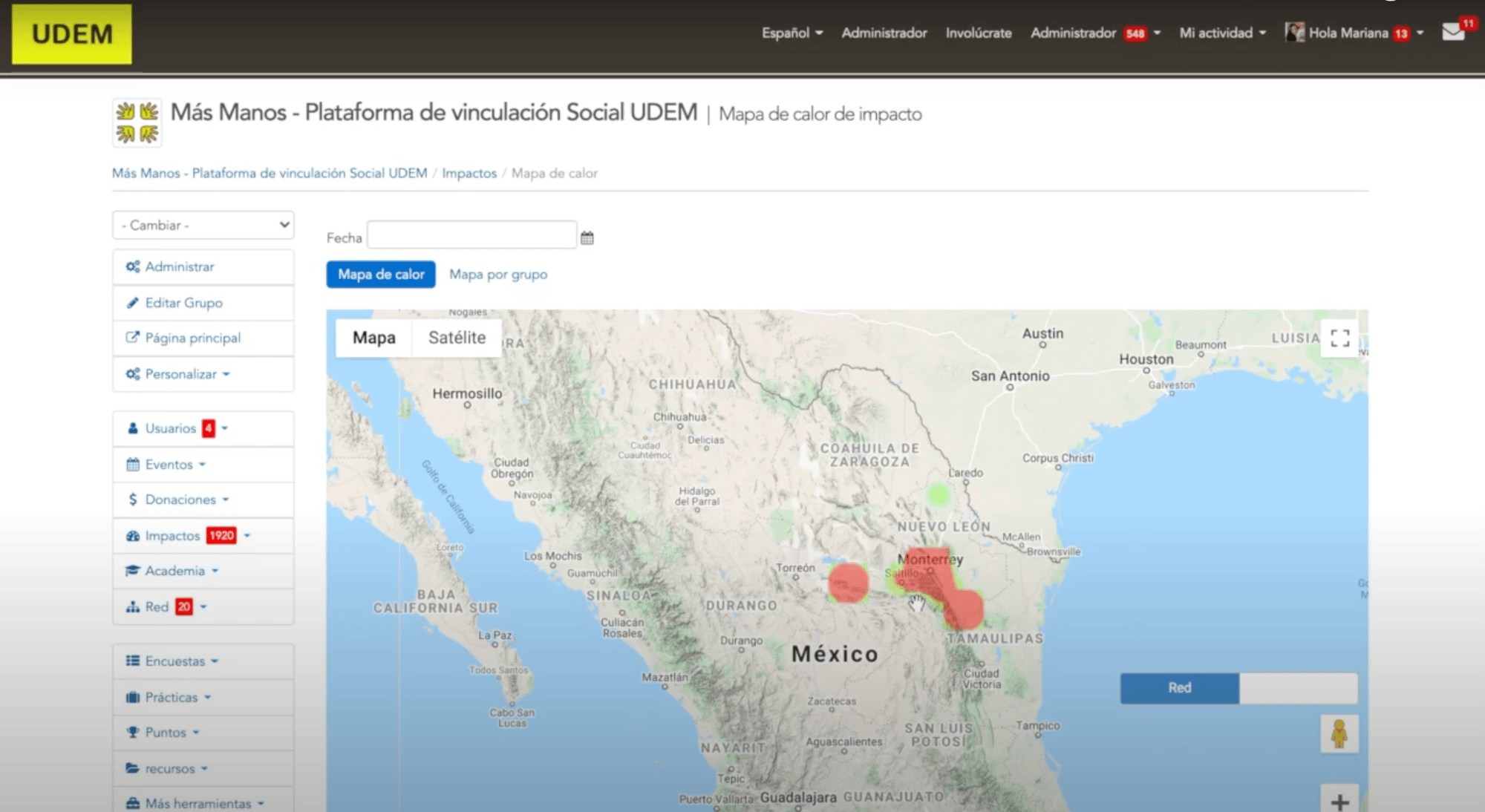
Task: Toggle fullscreen map view
Action: pos(1340,338)
